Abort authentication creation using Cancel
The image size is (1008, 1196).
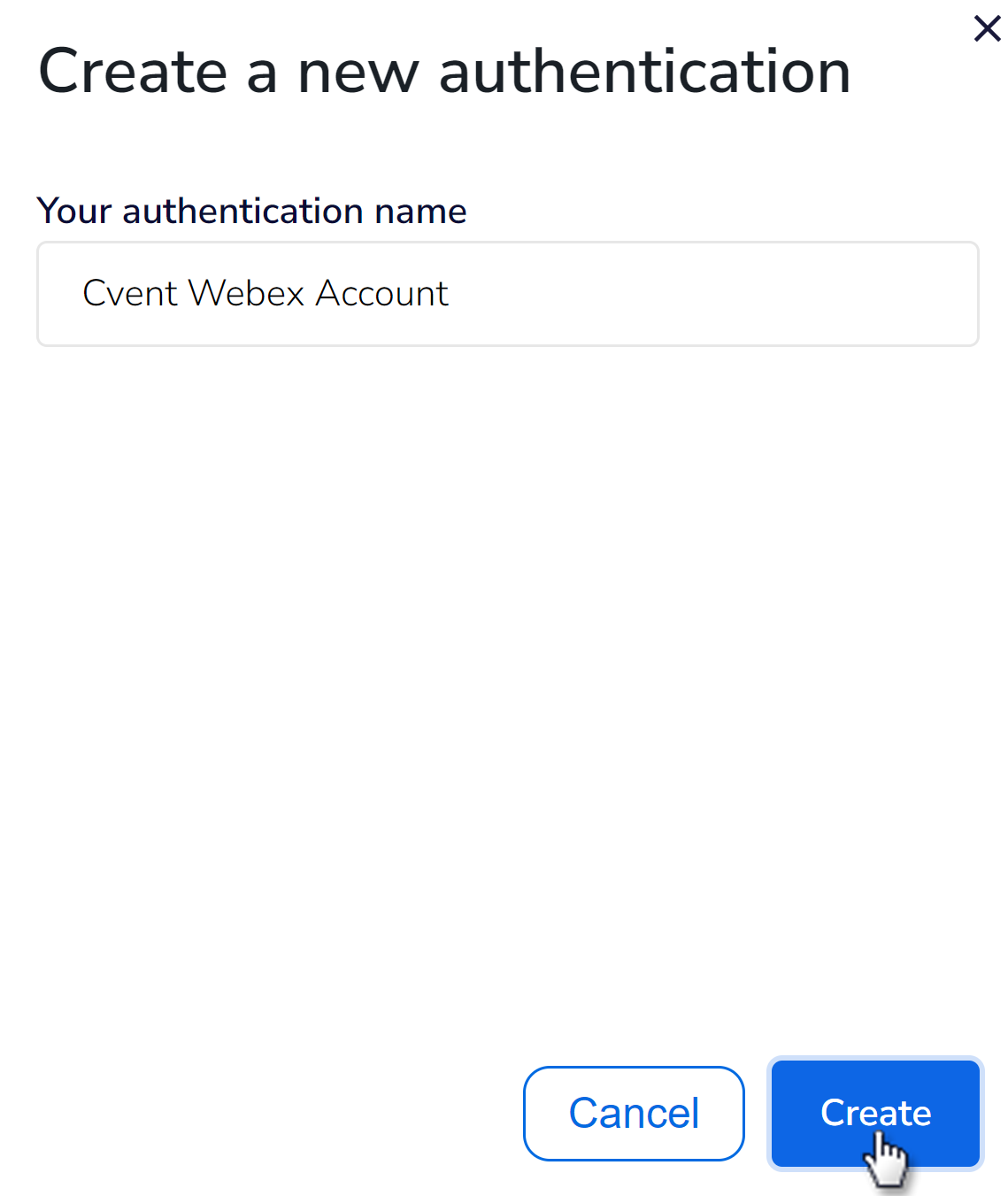tap(634, 1113)
